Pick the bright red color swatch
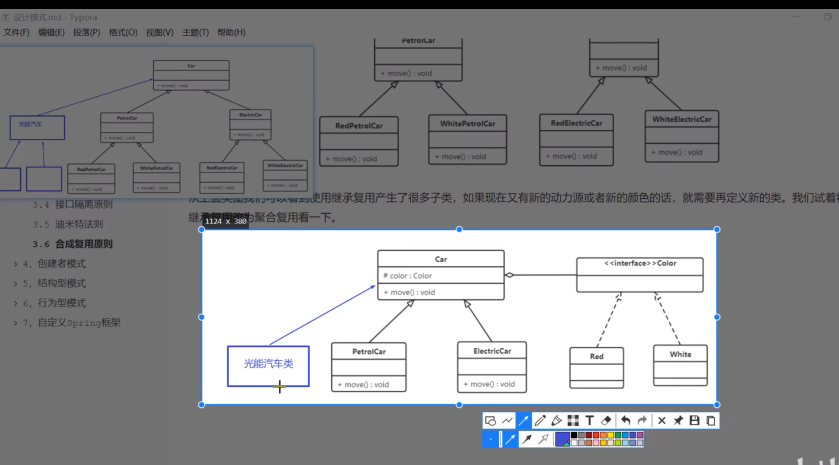The height and width of the screenshot is (465, 839). click(x=596, y=435)
